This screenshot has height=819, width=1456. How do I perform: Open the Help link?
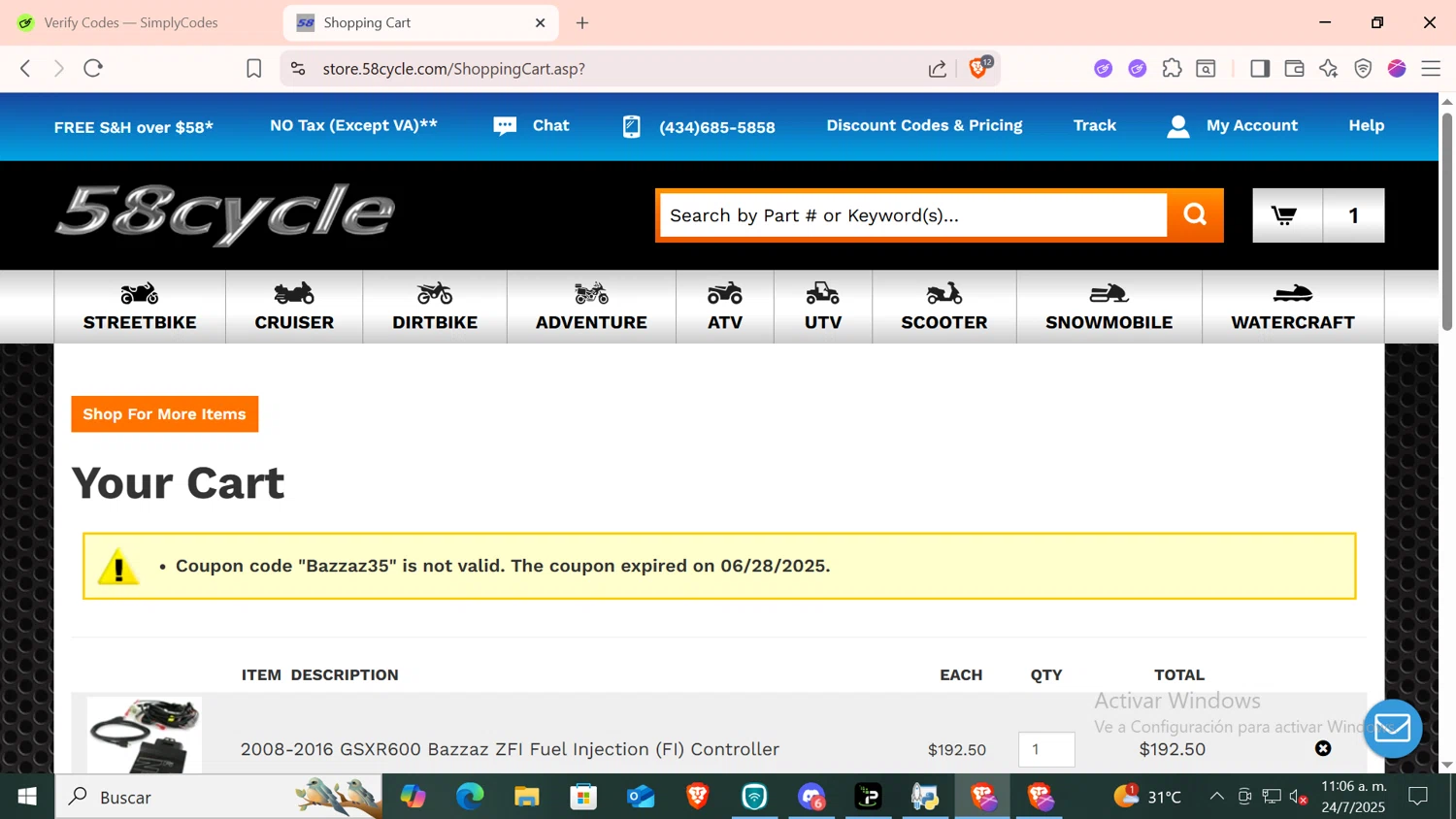click(1367, 125)
